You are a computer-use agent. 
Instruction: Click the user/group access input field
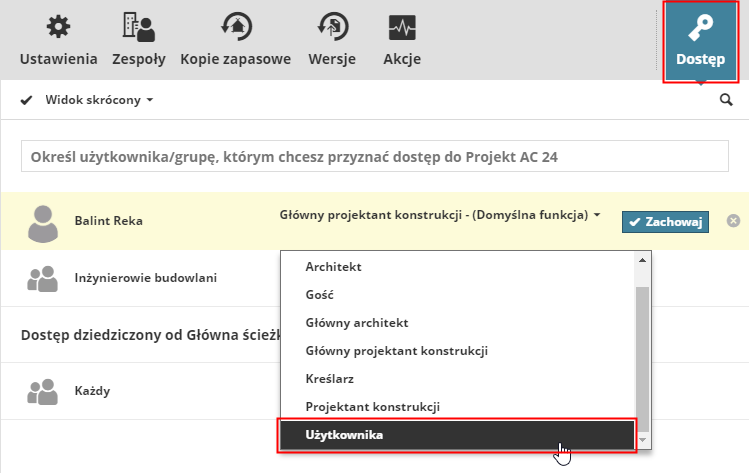point(375,157)
